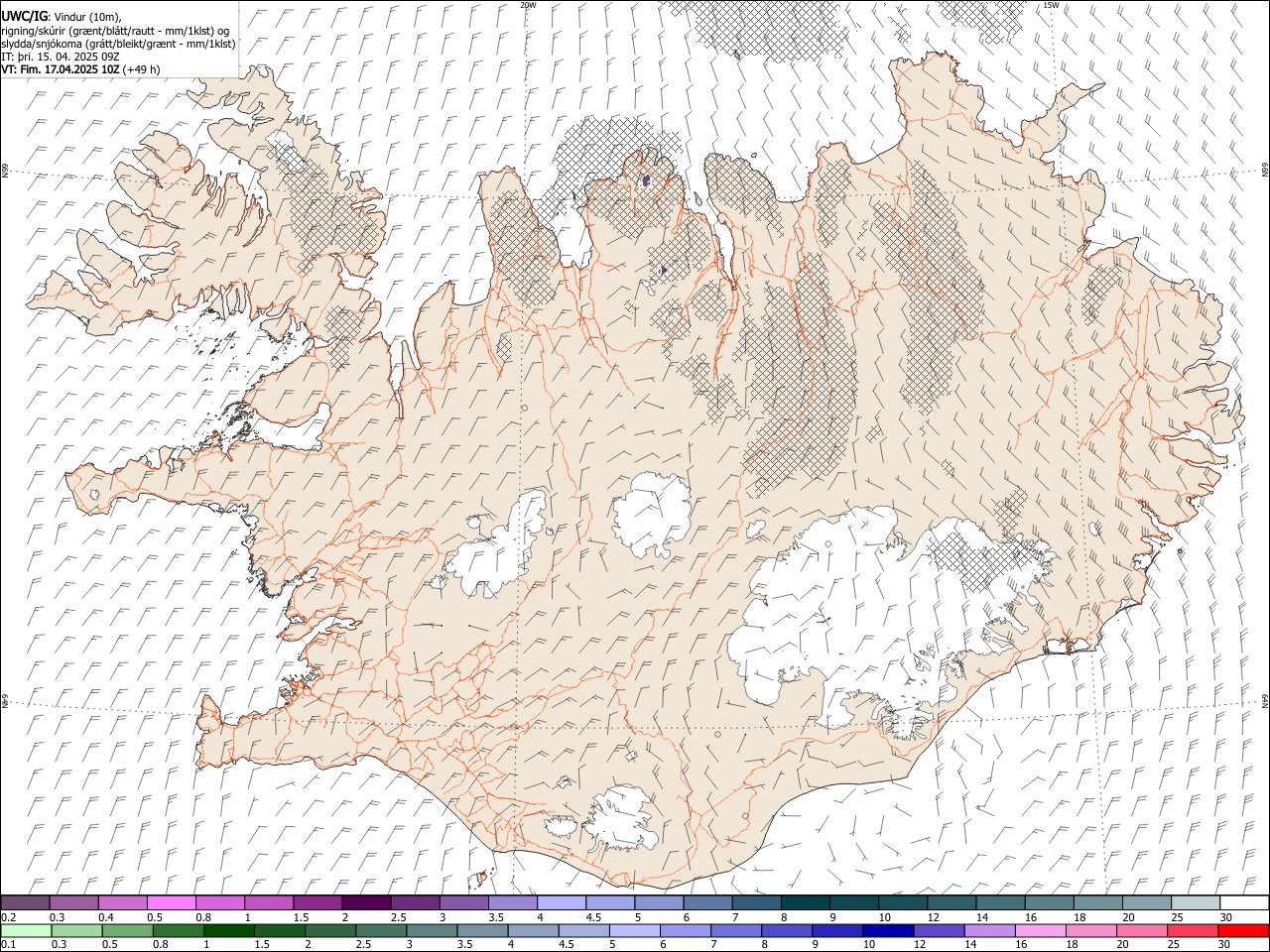Click the 'rigning/skúrir' legend description line

coord(114,31)
